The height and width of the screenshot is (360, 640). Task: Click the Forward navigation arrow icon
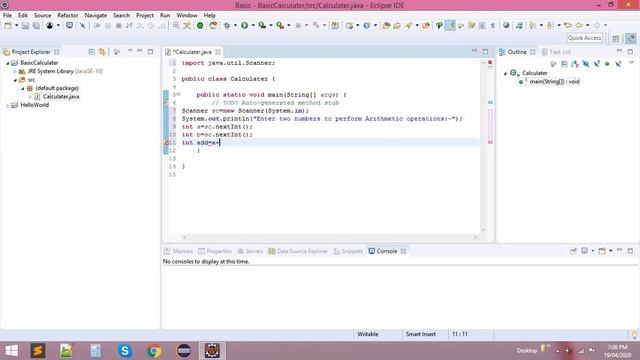(x=597, y=25)
